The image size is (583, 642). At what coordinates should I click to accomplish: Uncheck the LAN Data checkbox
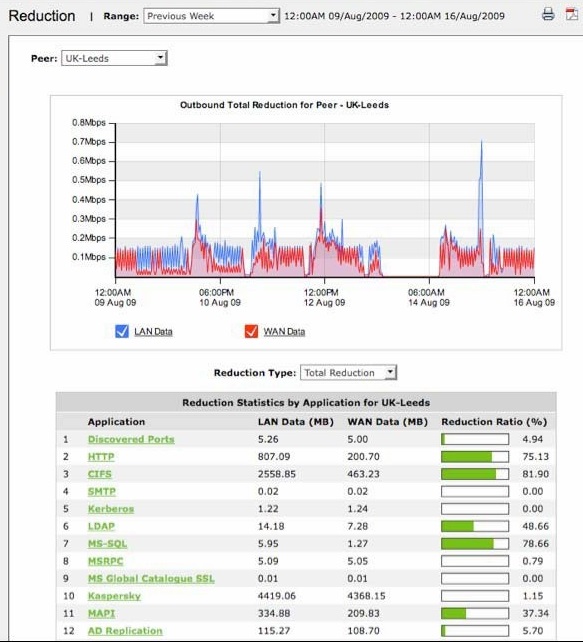click(122, 331)
